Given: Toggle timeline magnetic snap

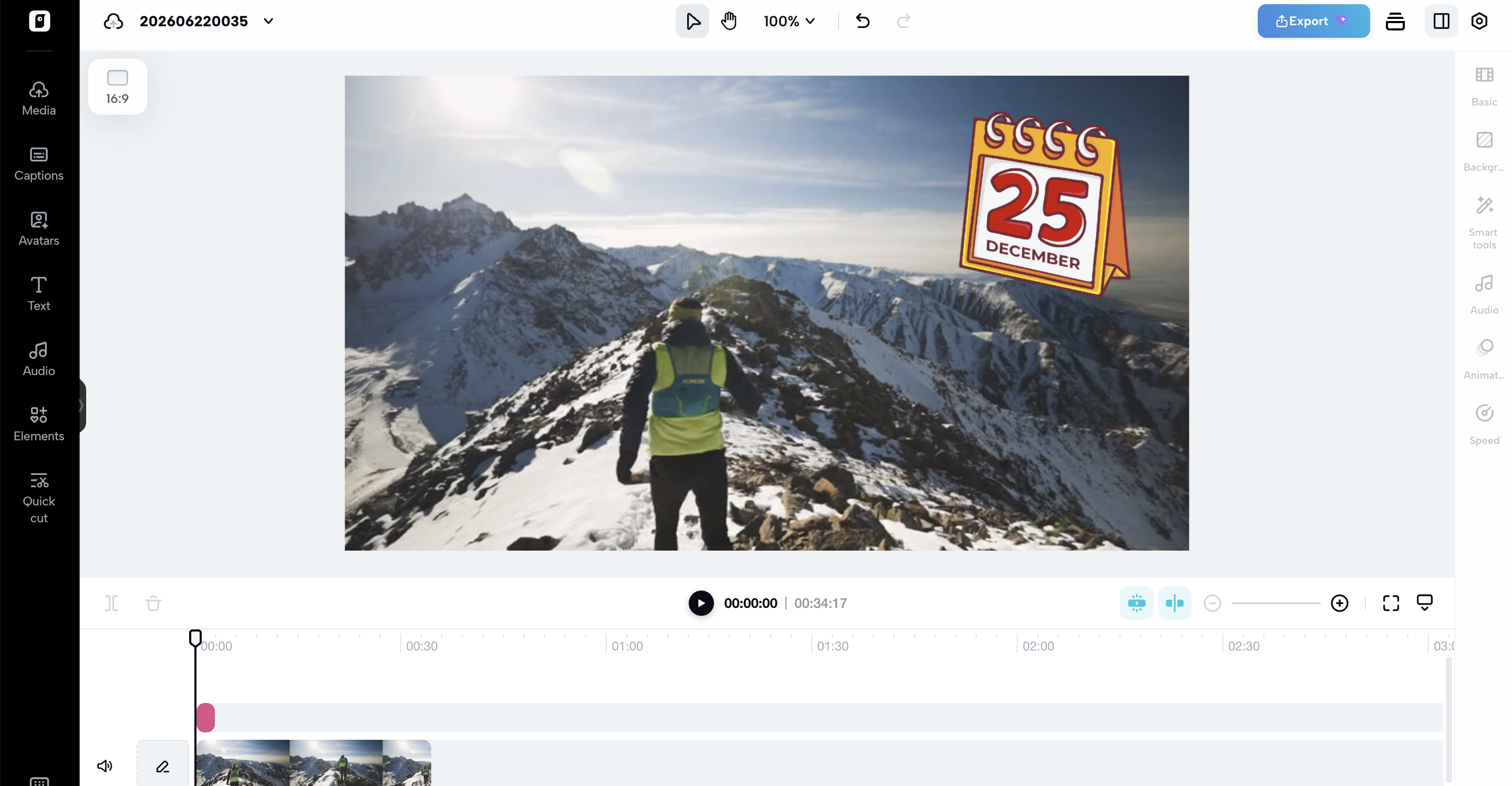Looking at the screenshot, I should pyautogui.click(x=1136, y=603).
